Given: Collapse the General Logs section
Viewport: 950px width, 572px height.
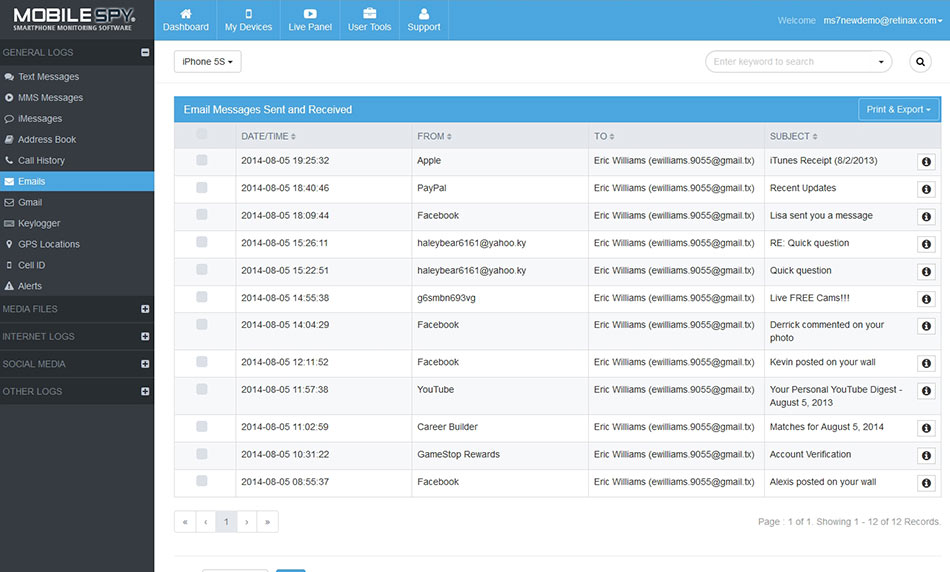Looking at the screenshot, I should coord(145,52).
